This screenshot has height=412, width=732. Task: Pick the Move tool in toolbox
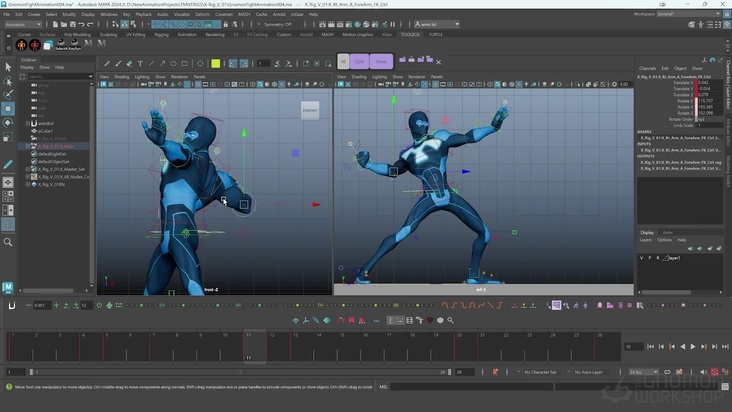[x=8, y=108]
